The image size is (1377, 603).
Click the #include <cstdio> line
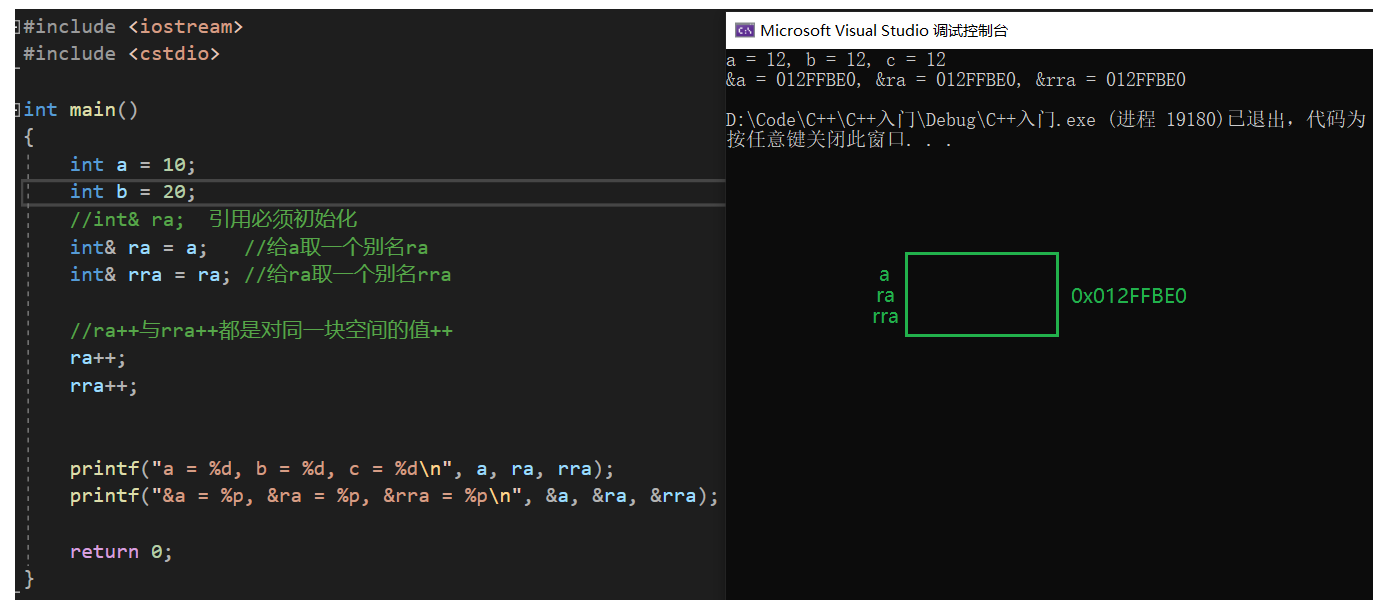click(121, 54)
